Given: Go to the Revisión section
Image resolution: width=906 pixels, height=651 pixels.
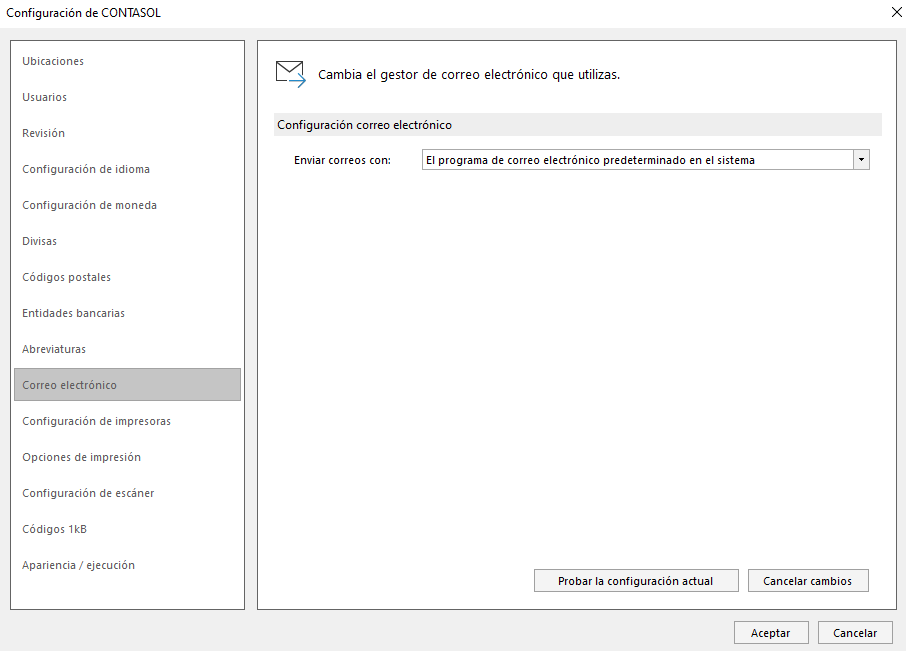Looking at the screenshot, I should 43,133.
